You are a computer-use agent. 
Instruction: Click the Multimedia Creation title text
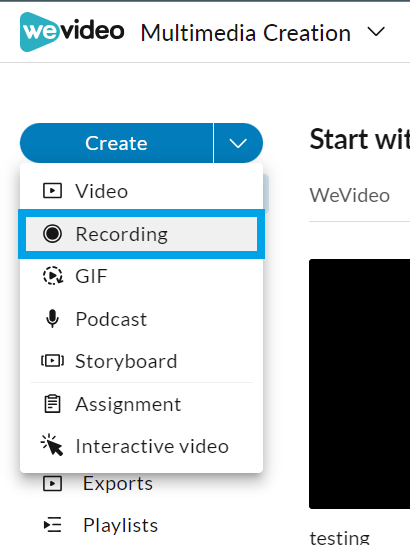coord(246,33)
